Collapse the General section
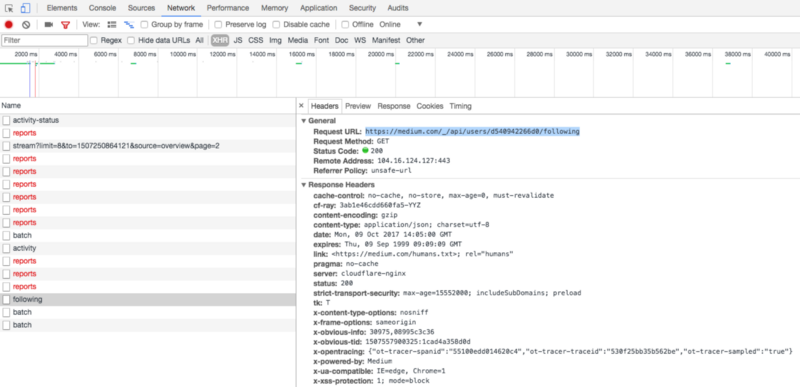 304,121
